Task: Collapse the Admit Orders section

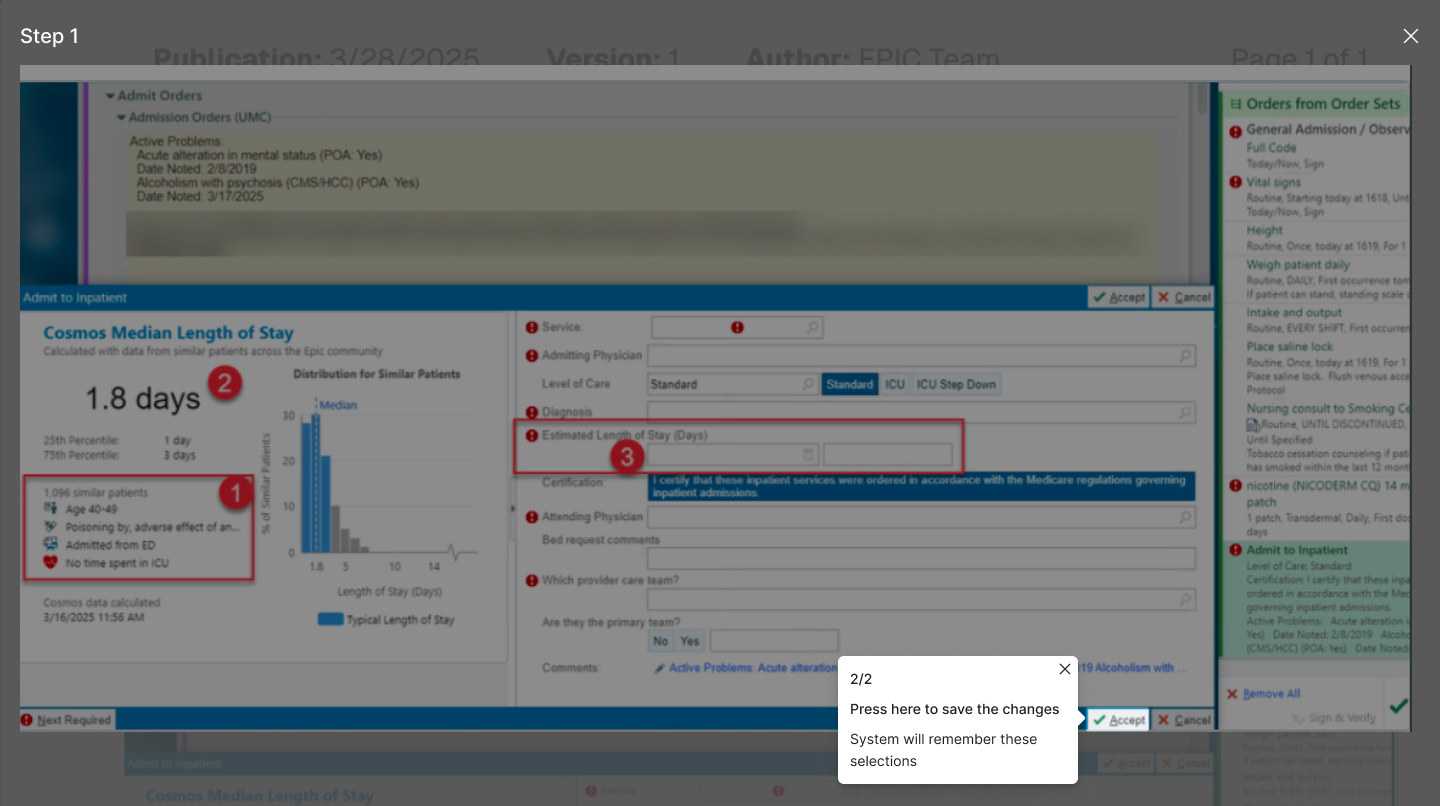Action: (110, 96)
